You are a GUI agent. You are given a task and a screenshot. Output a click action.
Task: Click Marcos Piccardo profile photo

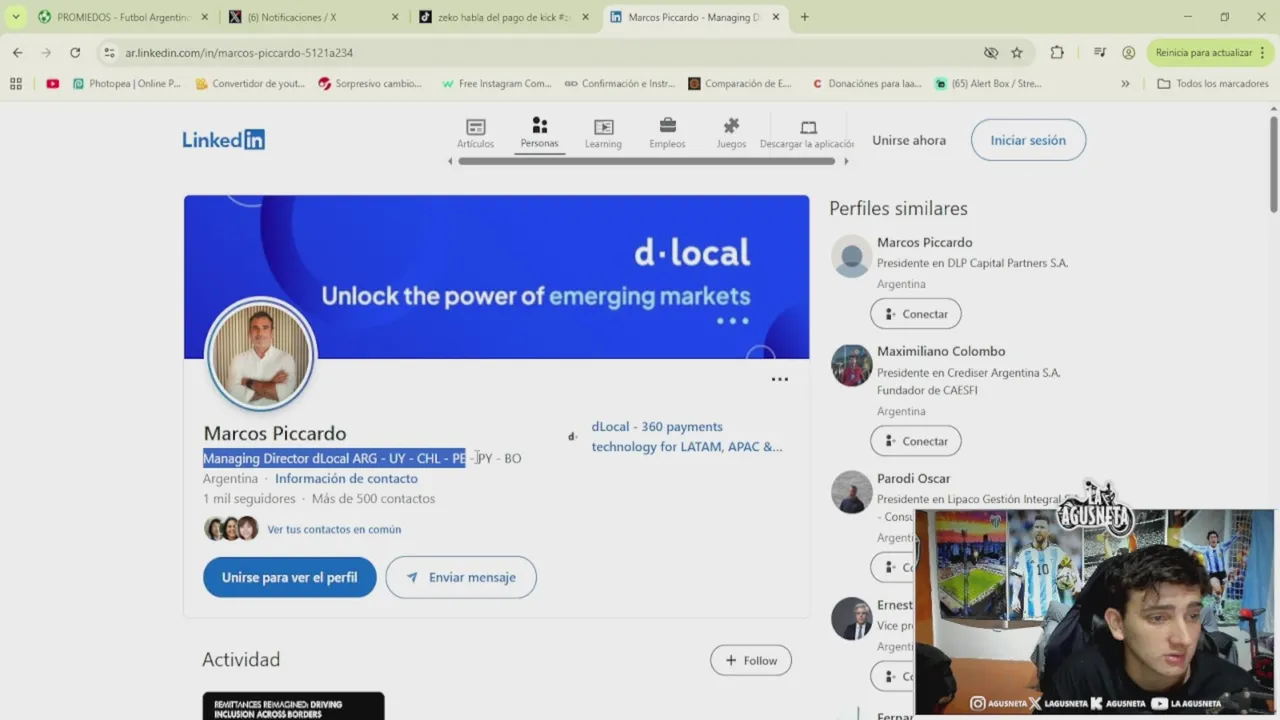(x=261, y=354)
